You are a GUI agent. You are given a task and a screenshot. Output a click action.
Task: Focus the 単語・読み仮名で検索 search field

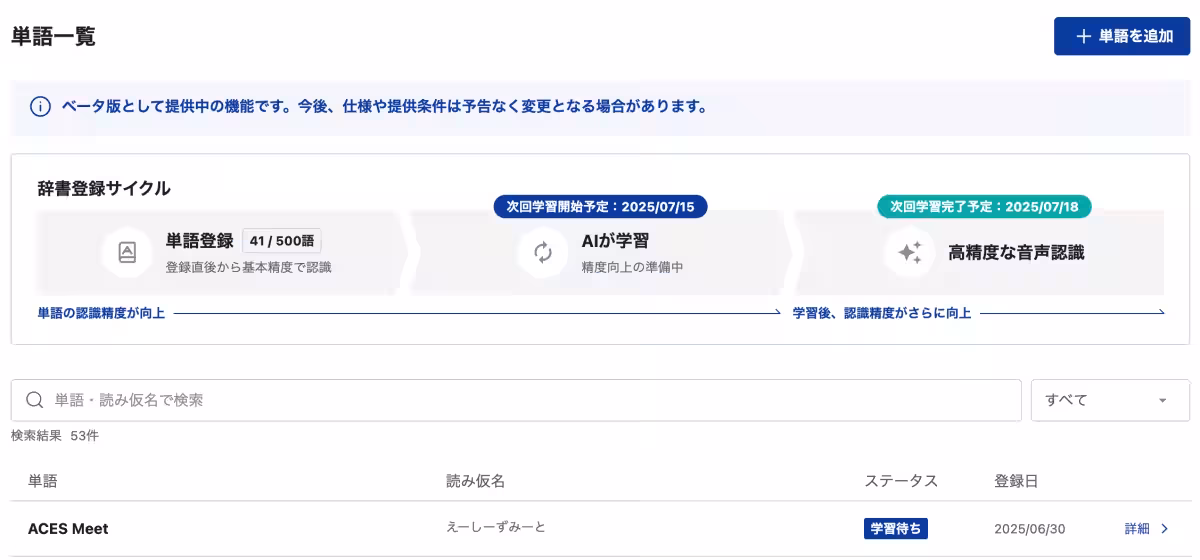[530, 400]
